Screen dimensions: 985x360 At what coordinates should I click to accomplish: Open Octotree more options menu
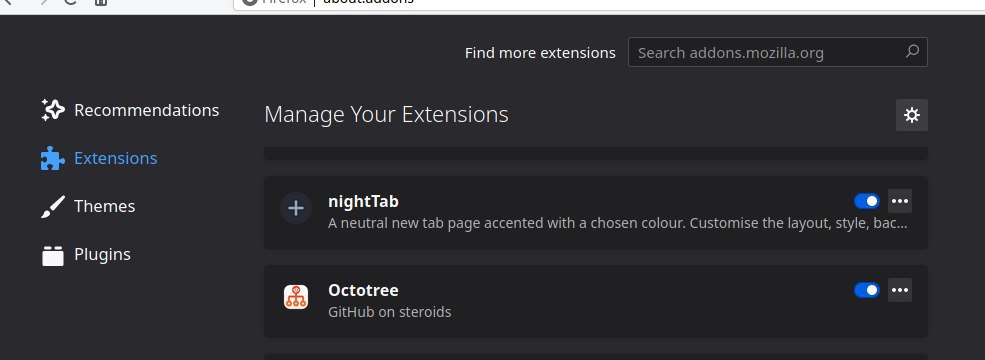(900, 290)
